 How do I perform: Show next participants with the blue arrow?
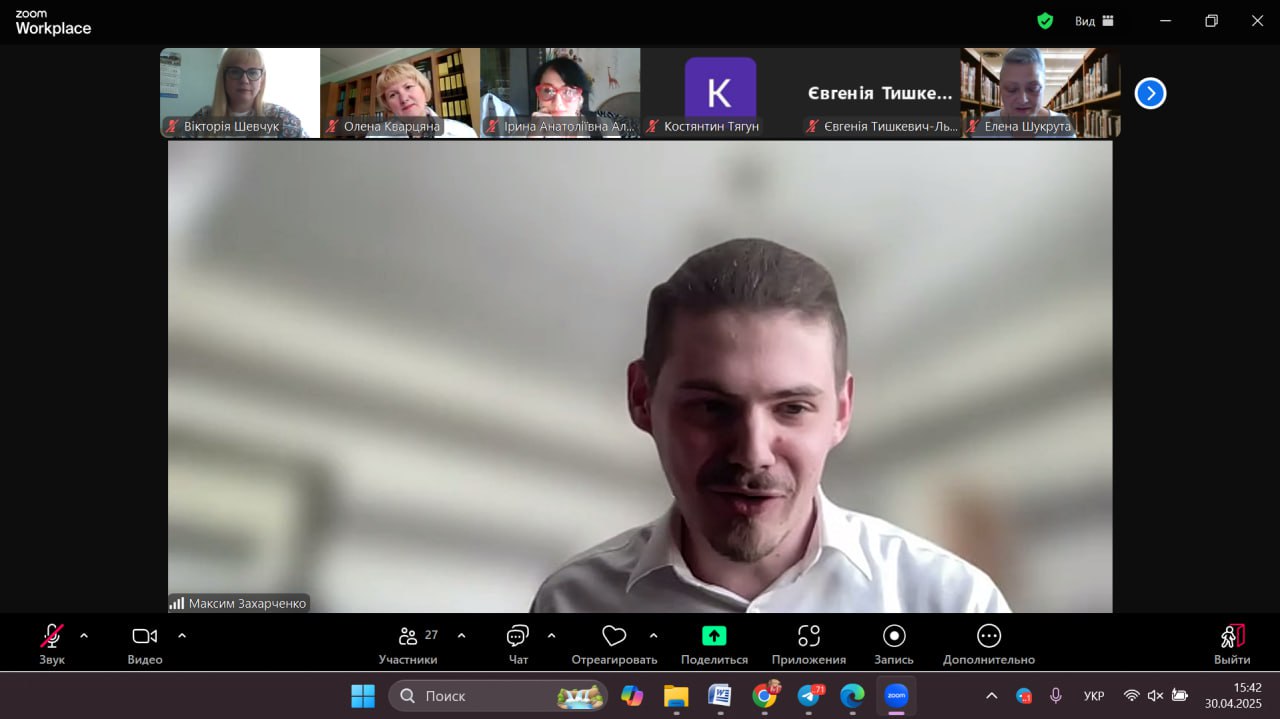pyautogui.click(x=1150, y=93)
